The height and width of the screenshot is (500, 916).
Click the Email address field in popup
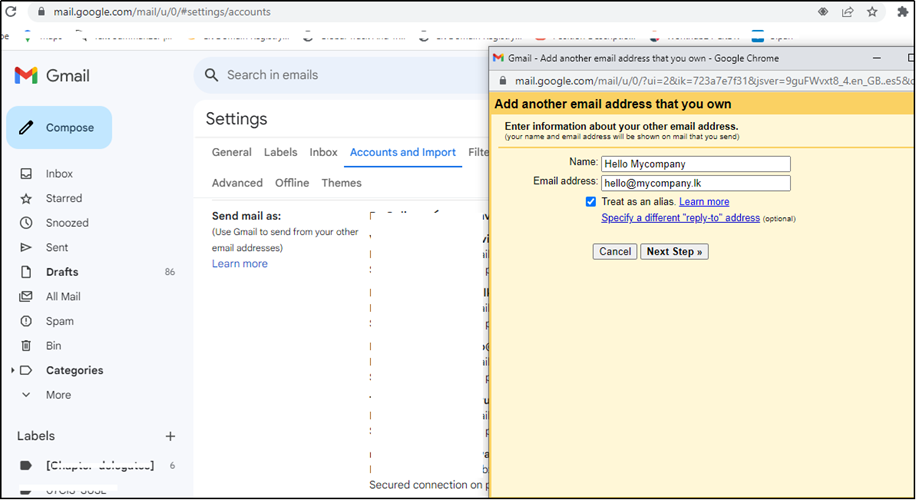pos(696,183)
